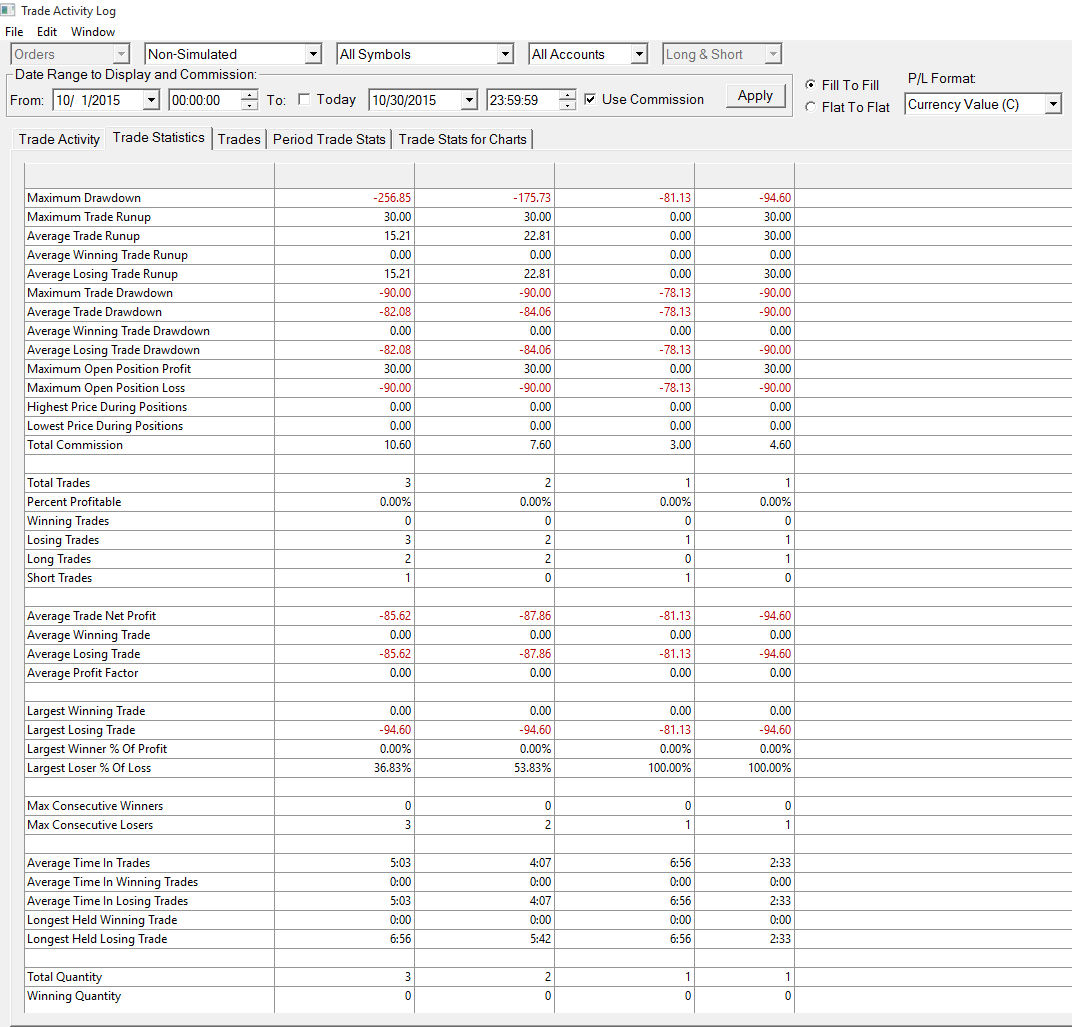Select the Max Consecutive Winners label

pyautogui.click(x=95, y=807)
